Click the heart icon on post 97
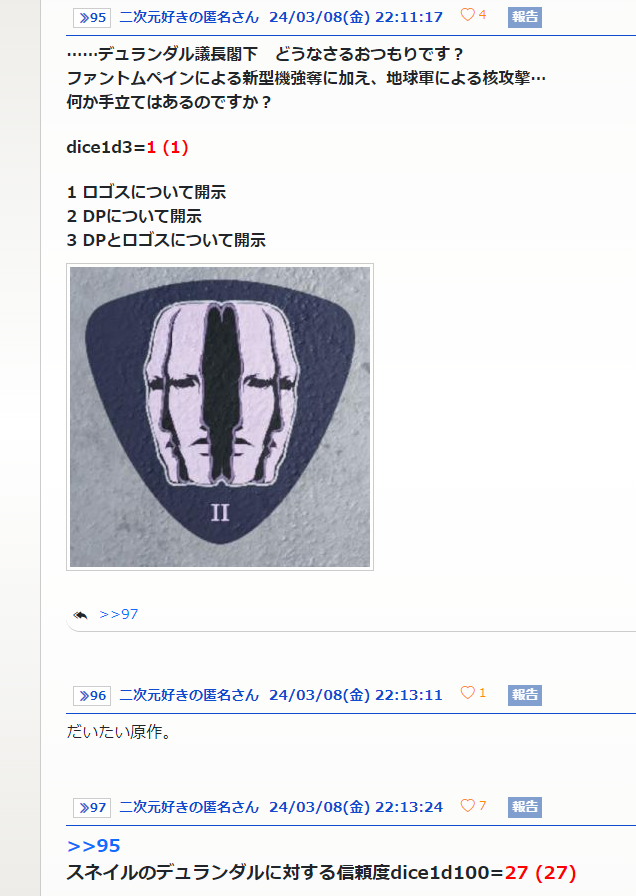This screenshot has height=896, width=636. coord(467,806)
